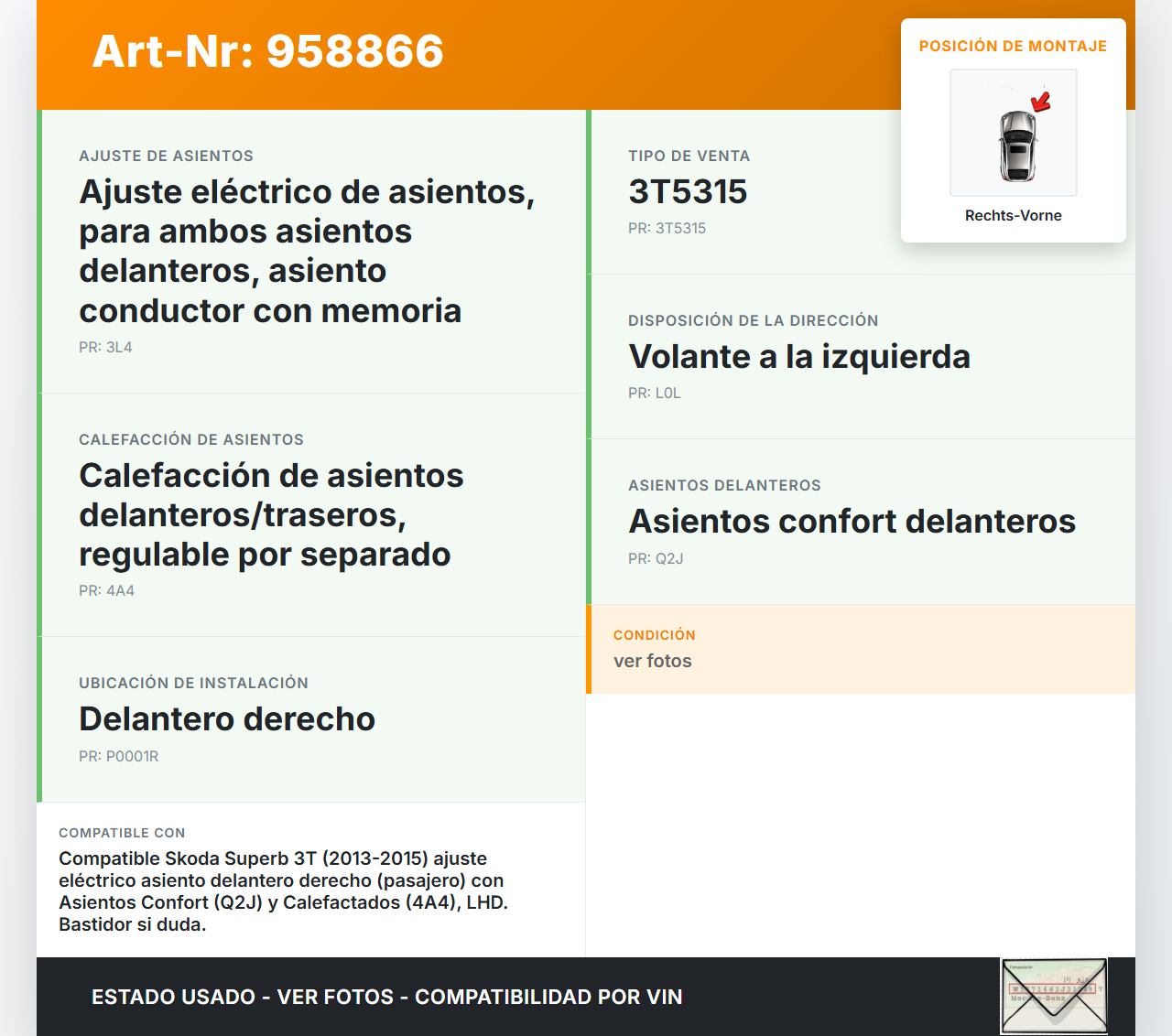
Task: Click the small 'PR: 3T5315' code
Action: (x=667, y=228)
